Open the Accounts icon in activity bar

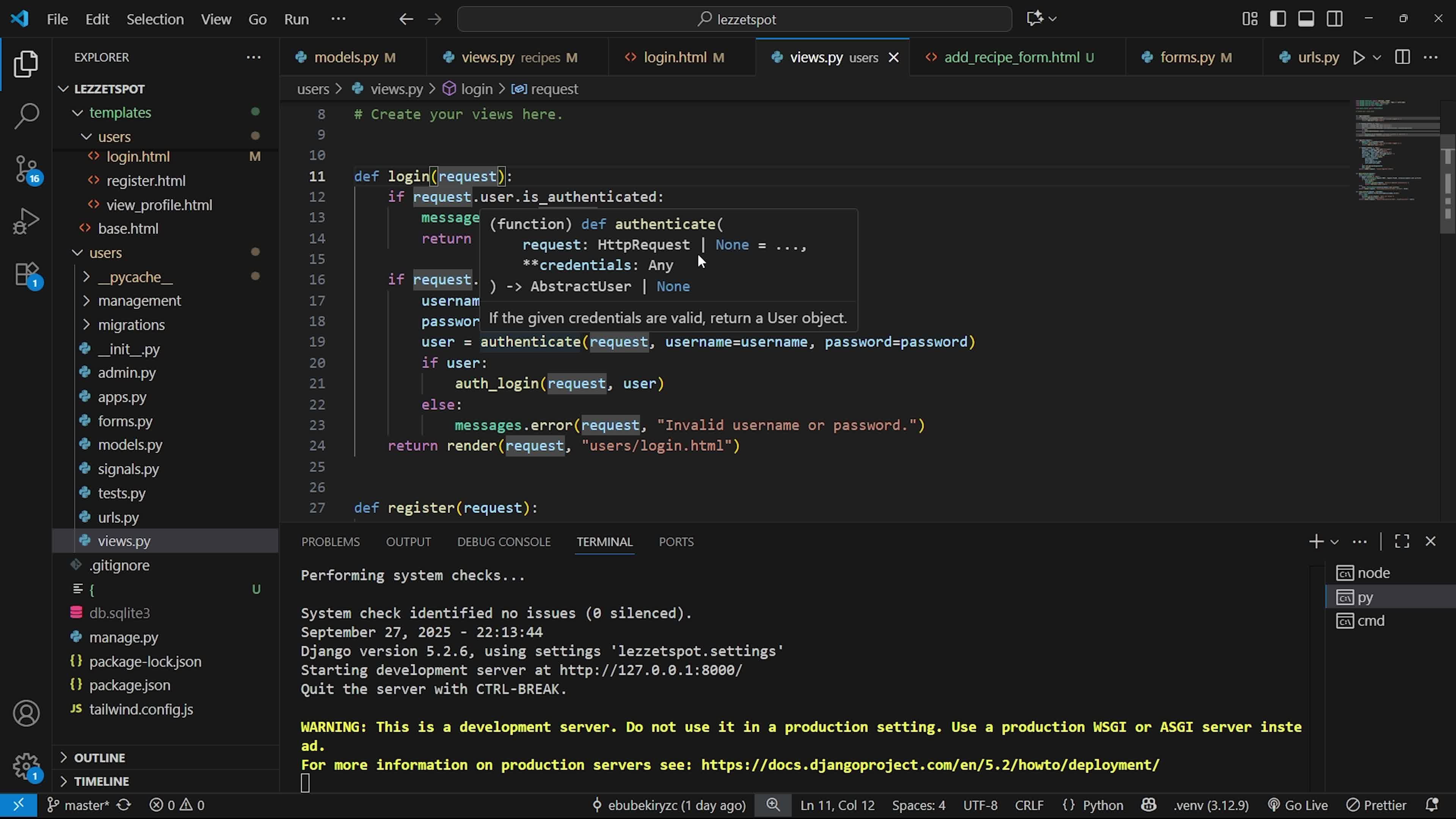pyautogui.click(x=26, y=713)
